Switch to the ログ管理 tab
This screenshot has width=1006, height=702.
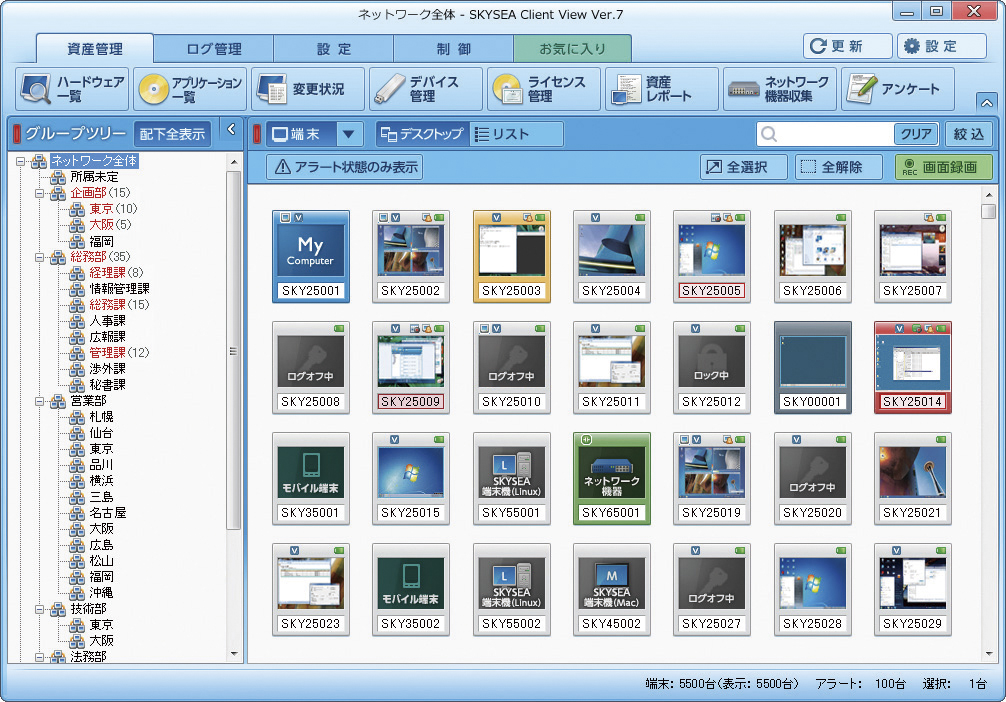click(x=214, y=48)
